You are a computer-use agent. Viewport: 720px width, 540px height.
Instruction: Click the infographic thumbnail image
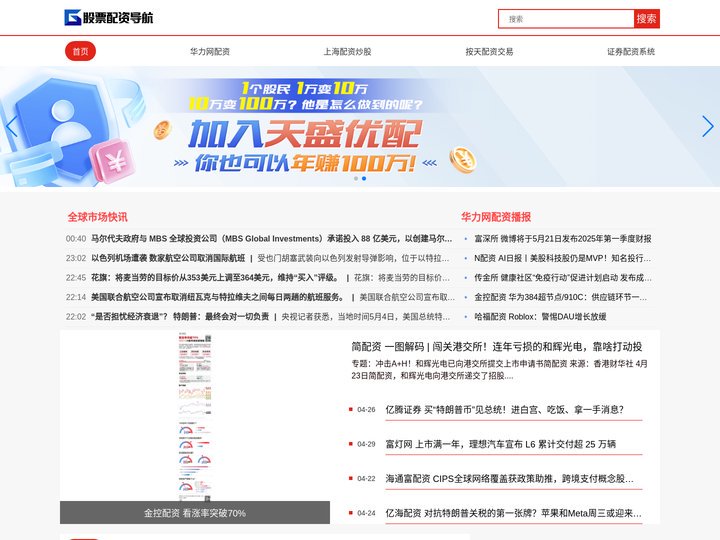tap(195, 417)
